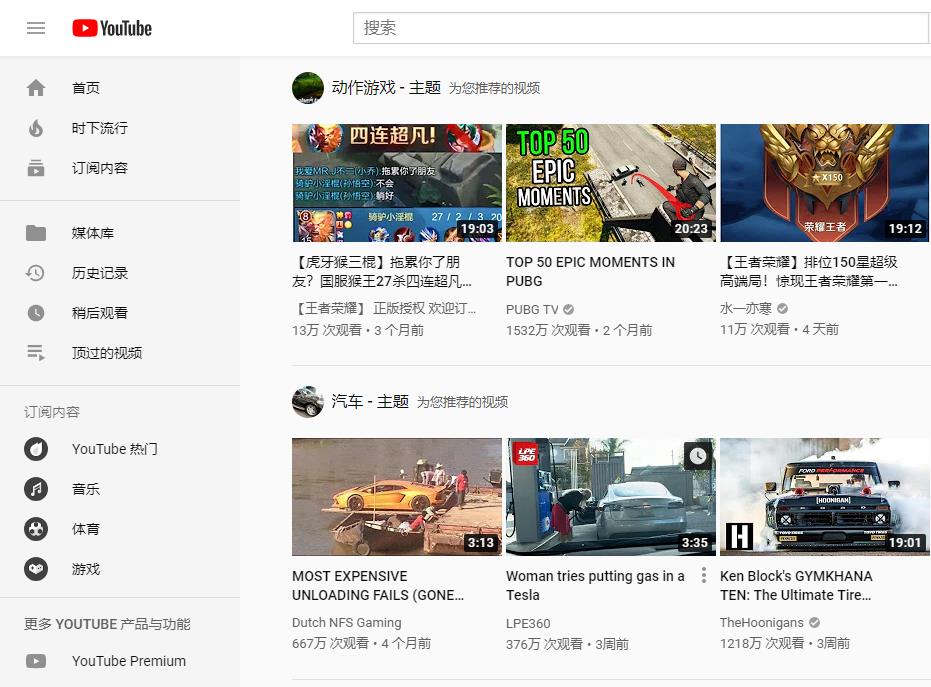Toggle the hamburger guide menu
Viewport: 931px width, 687px height.
coord(36,28)
